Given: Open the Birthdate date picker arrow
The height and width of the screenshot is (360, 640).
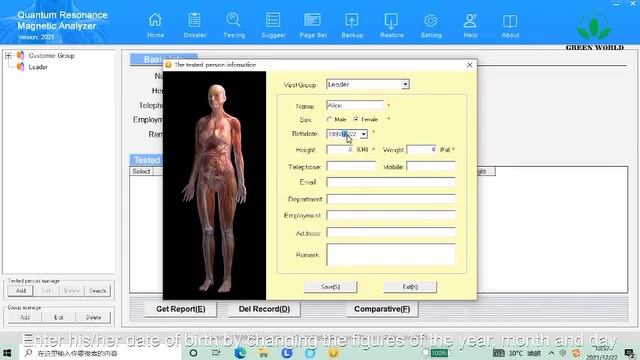Looking at the screenshot, I should [363, 134].
